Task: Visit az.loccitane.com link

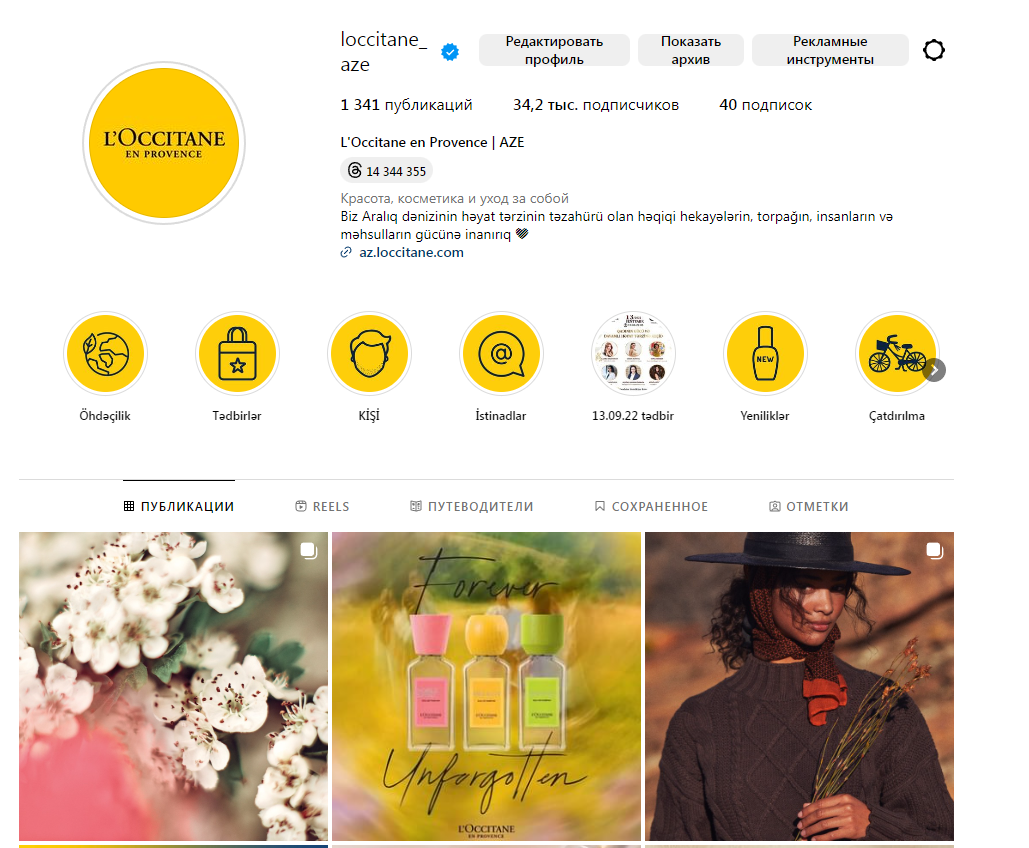Action: pyautogui.click(x=411, y=253)
